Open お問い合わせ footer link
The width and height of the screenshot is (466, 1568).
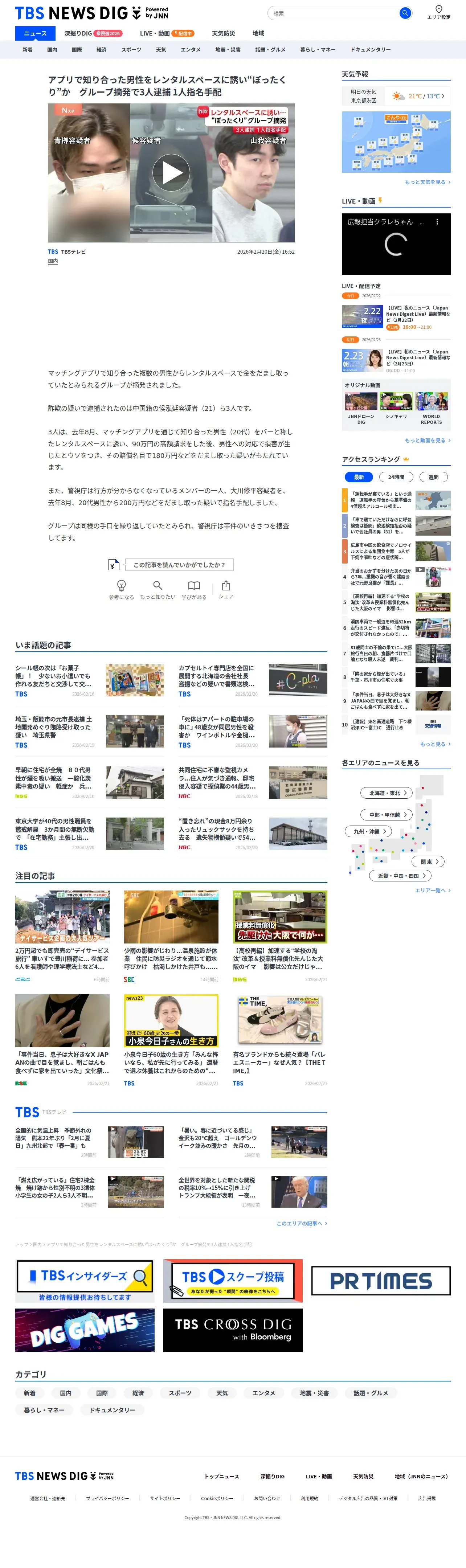267,1499
